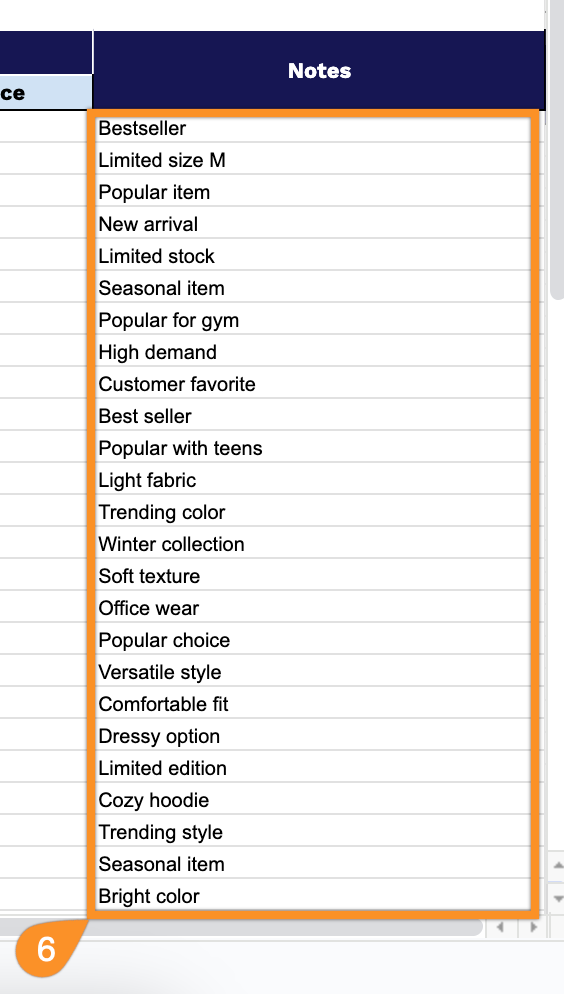Select the Popular with teens cell

[312, 448]
